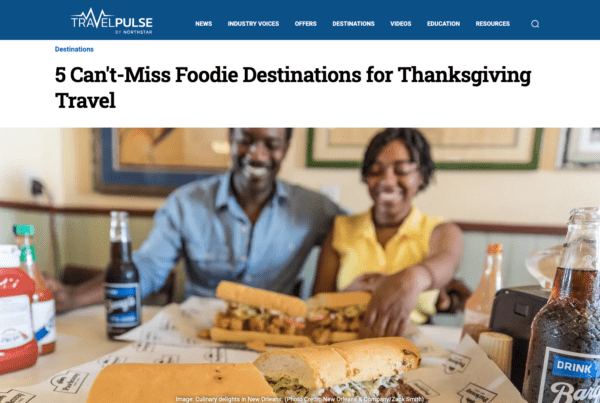This screenshot has height=403, width=600.
Task: Follow the blue Destinations breadcrumb link
Action: (x=74, y=49)
